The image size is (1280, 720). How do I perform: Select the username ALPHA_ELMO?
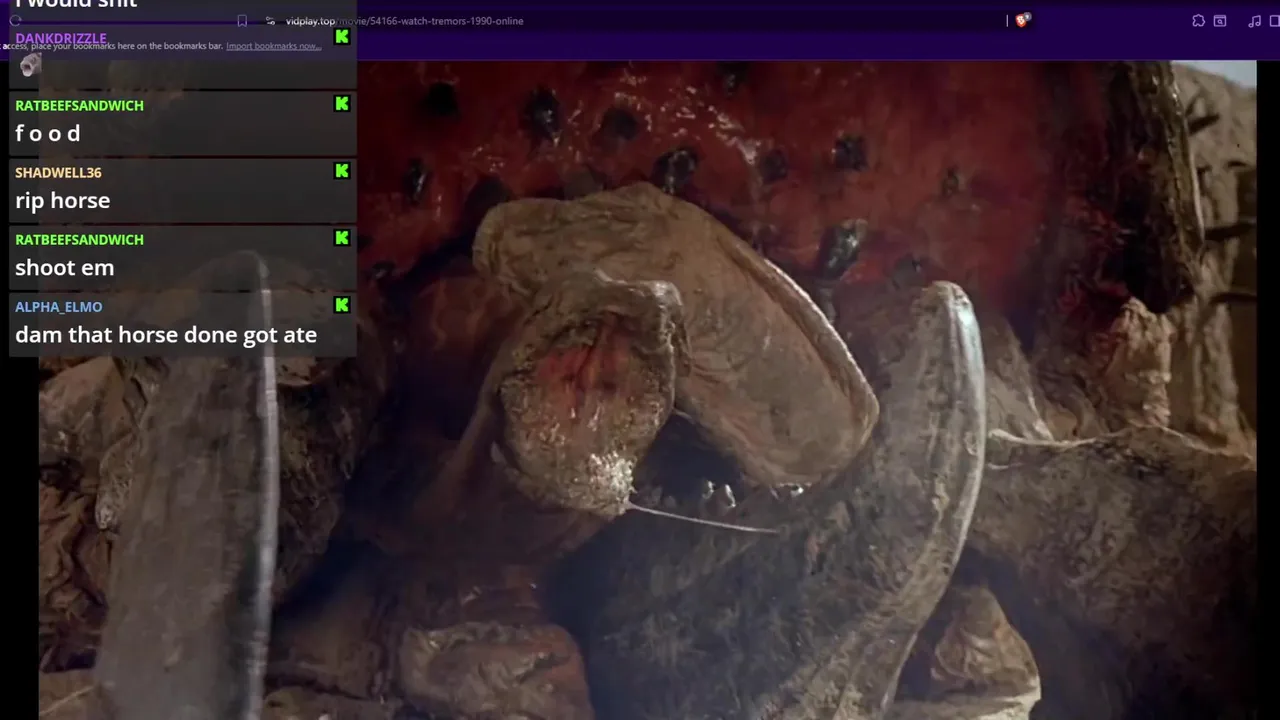pos(58,306)
